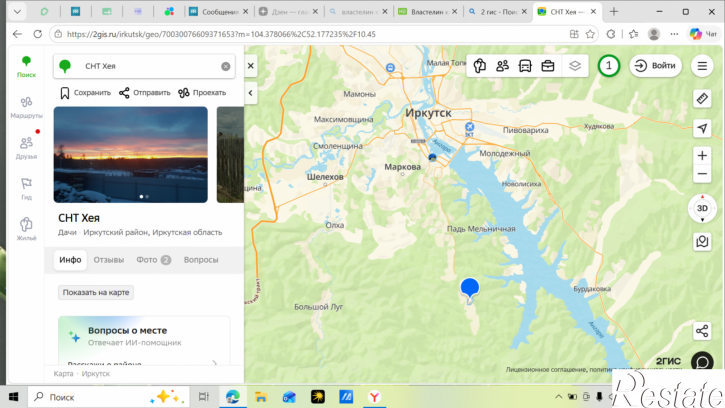Go back with browser back arrow
This screenshot has width=725, height=408.
click(17, 34)
